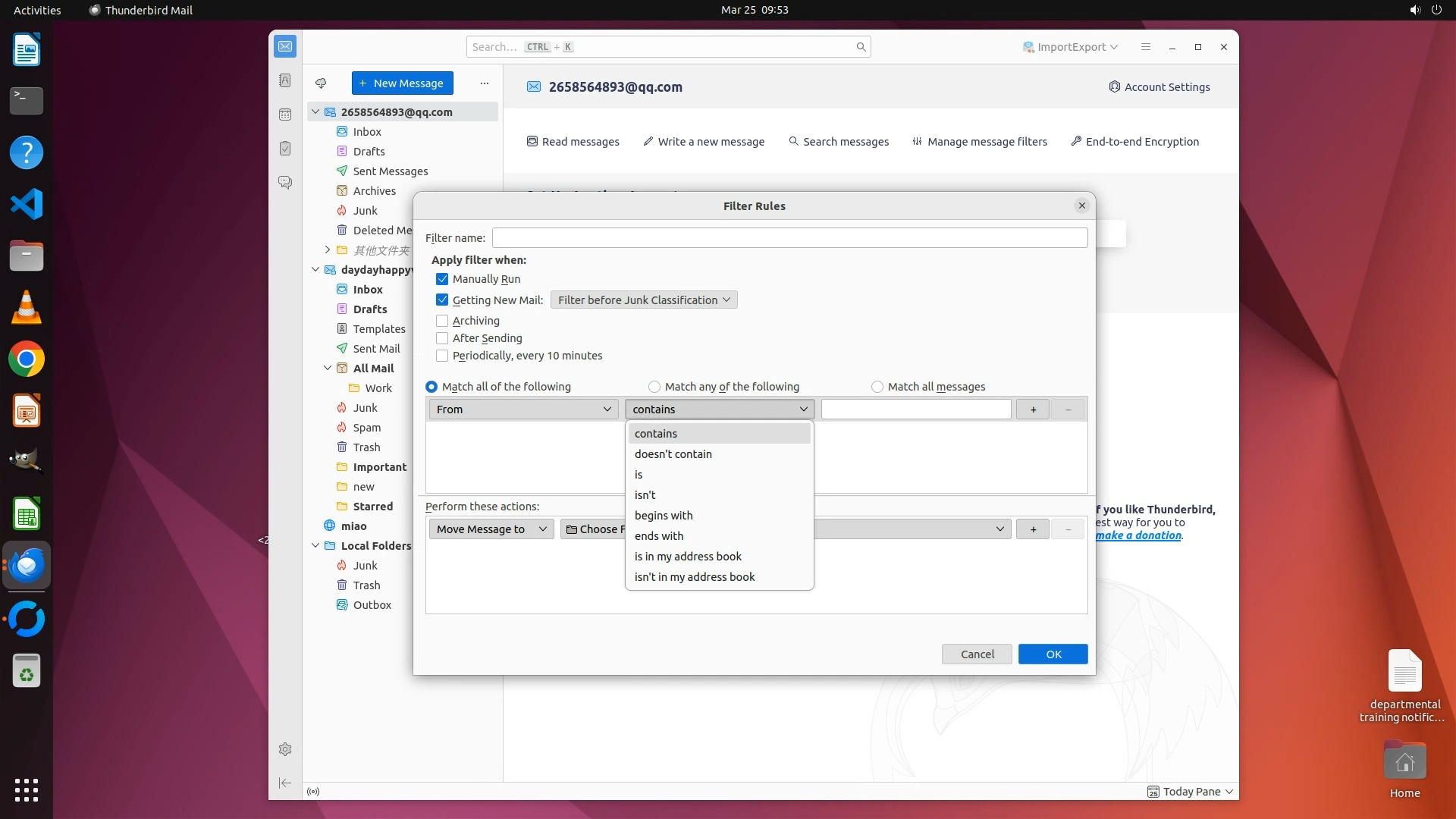Click the Get Messages cloud icon
Screen dimensions: 1456x819
(321, 83)
